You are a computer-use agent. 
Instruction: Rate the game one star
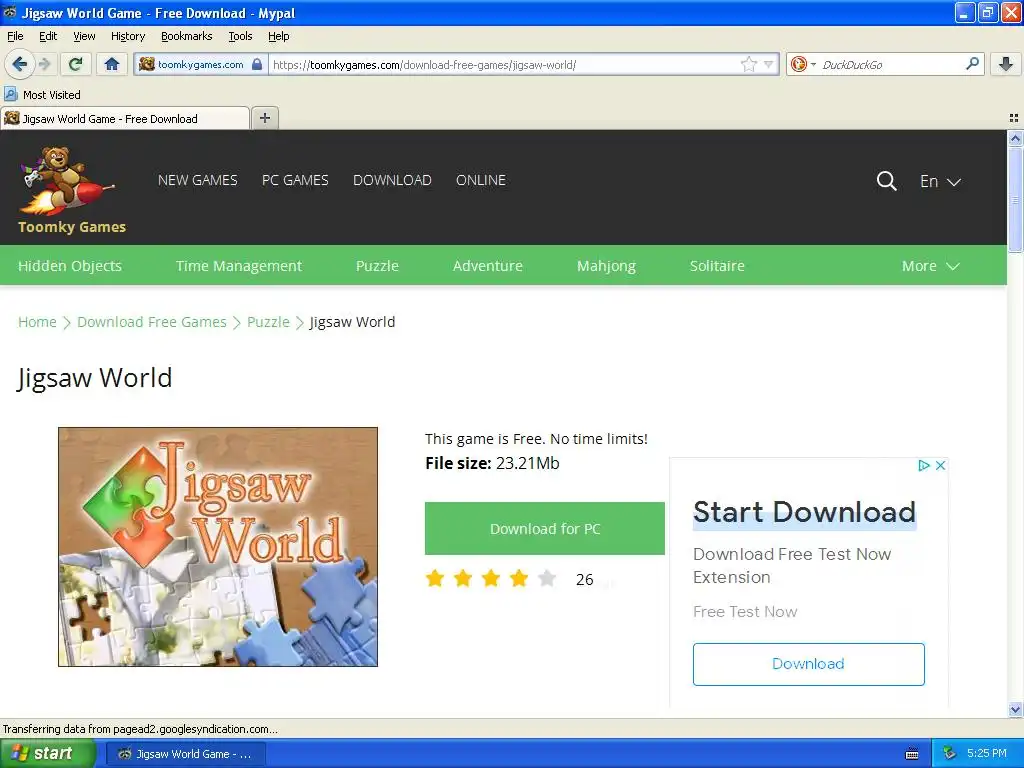tap(435, 578)
